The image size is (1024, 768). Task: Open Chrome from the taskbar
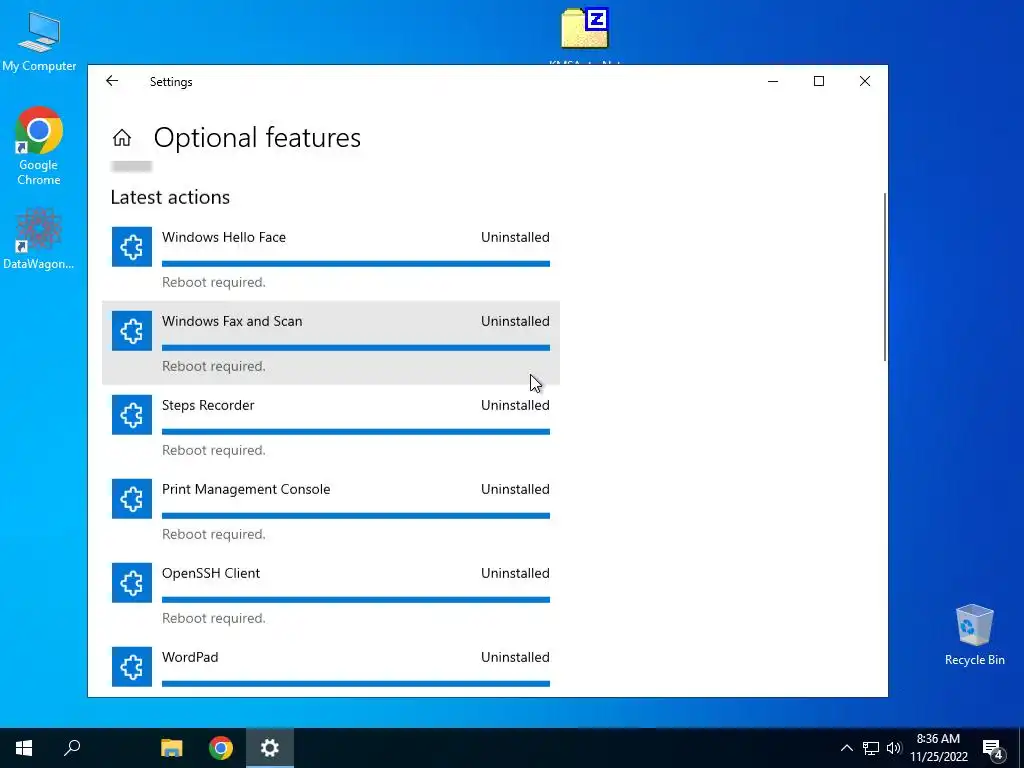coord(221,748)
